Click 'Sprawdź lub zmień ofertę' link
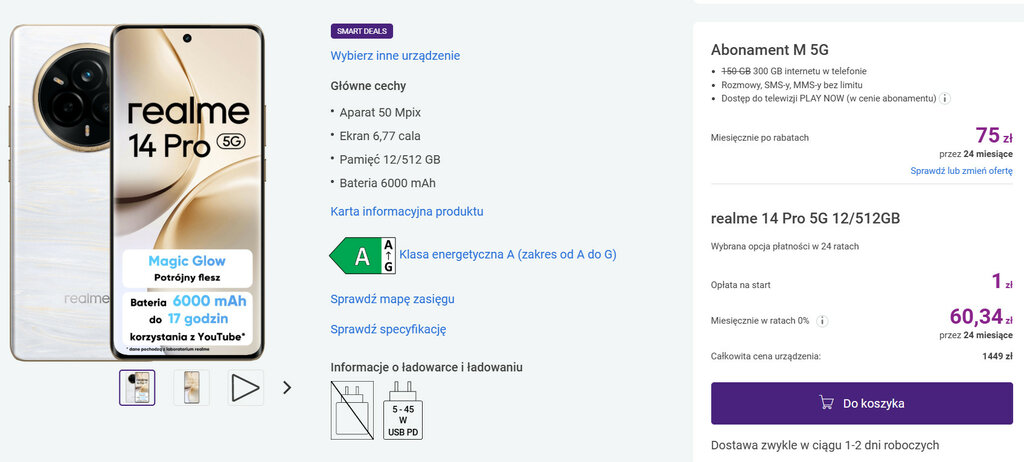Viewport: 1024px width, 462px height. click(x=961, y=171)
